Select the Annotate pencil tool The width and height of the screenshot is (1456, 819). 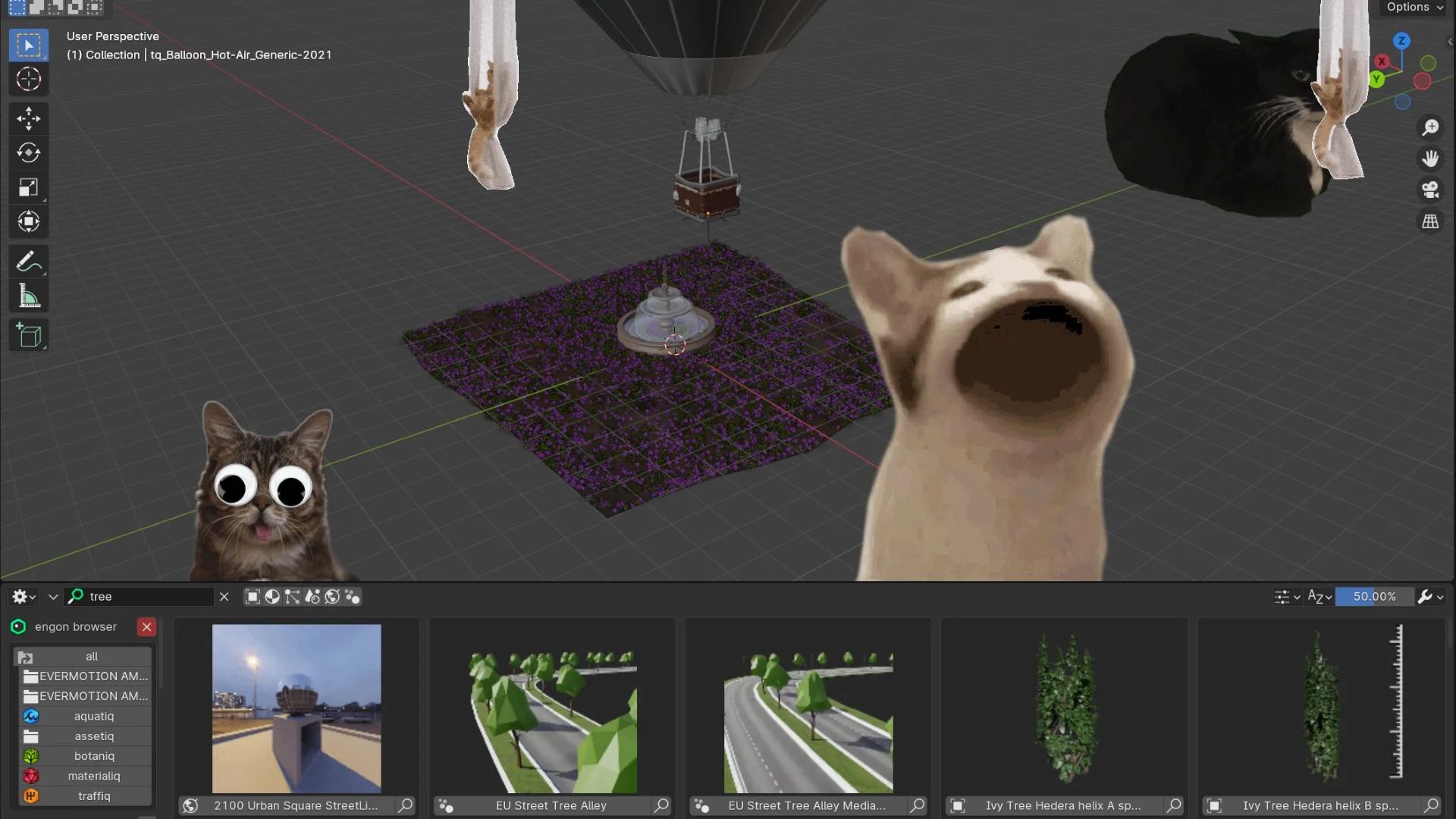point(29,262)
